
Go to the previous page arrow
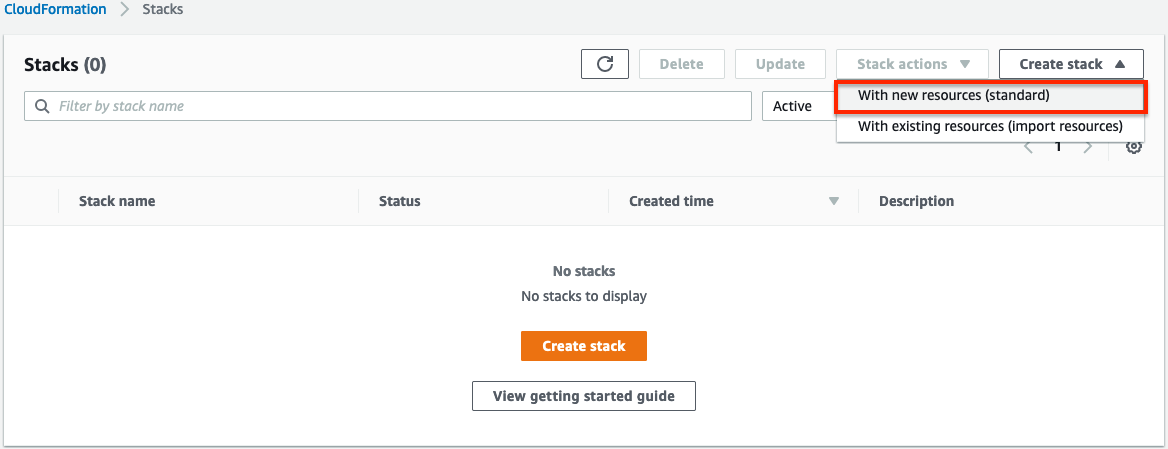coord(1028,147)
